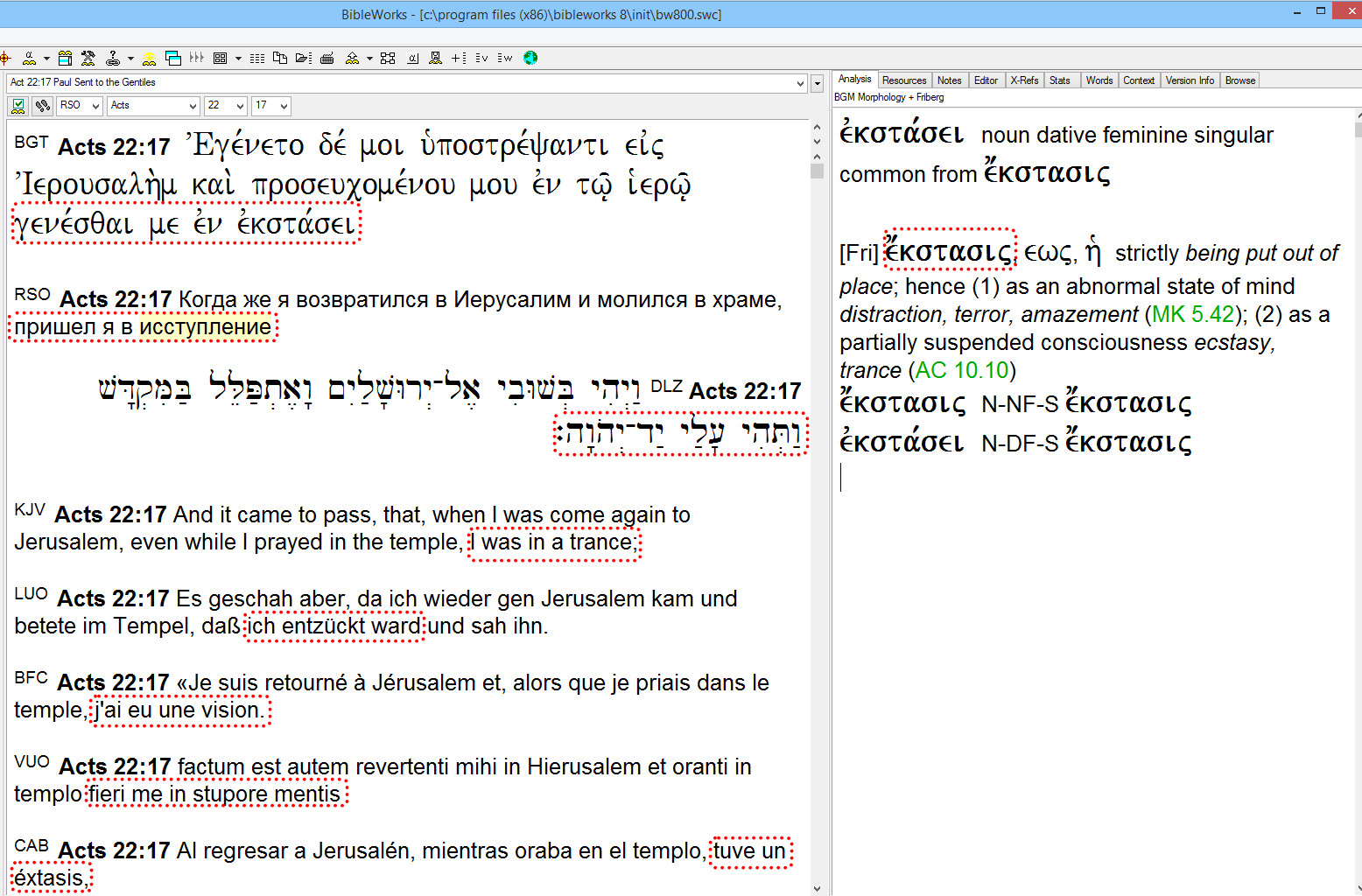Image resolution: width=1362 pixels, height=896 pixels.
Task: Expand the verse heading dropdown arrow
Action: pyautogui.click(x=800, y=83)
